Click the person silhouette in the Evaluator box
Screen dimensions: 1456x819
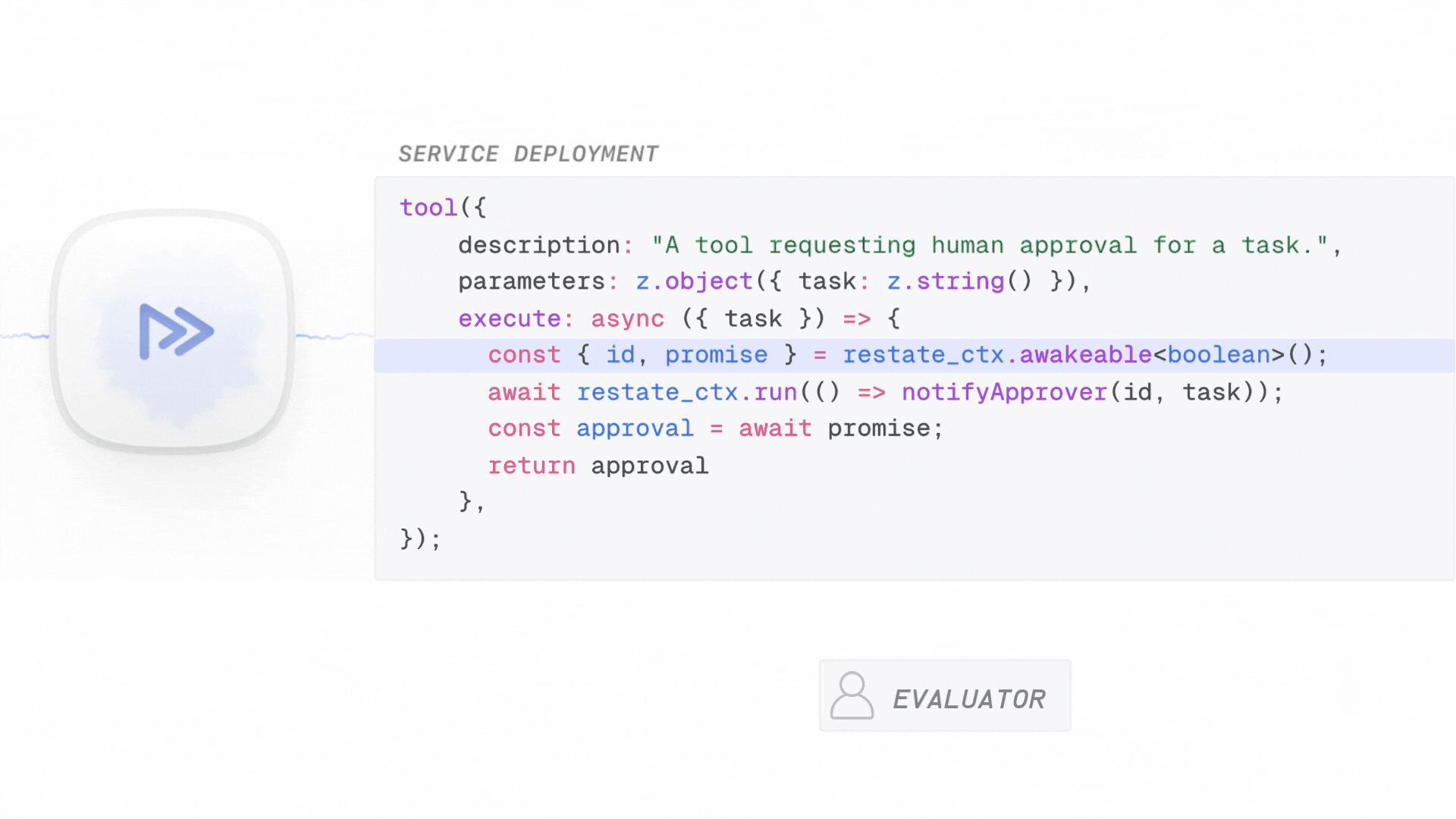click(851, 695)
